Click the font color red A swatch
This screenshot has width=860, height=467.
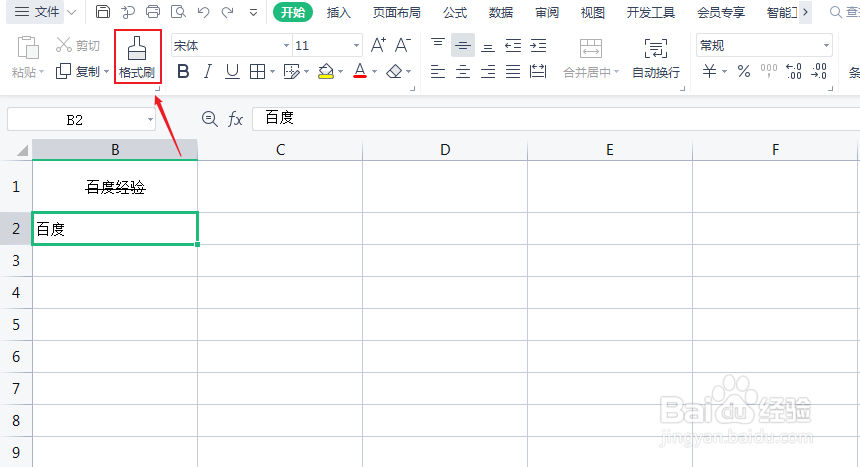point(360,71)
